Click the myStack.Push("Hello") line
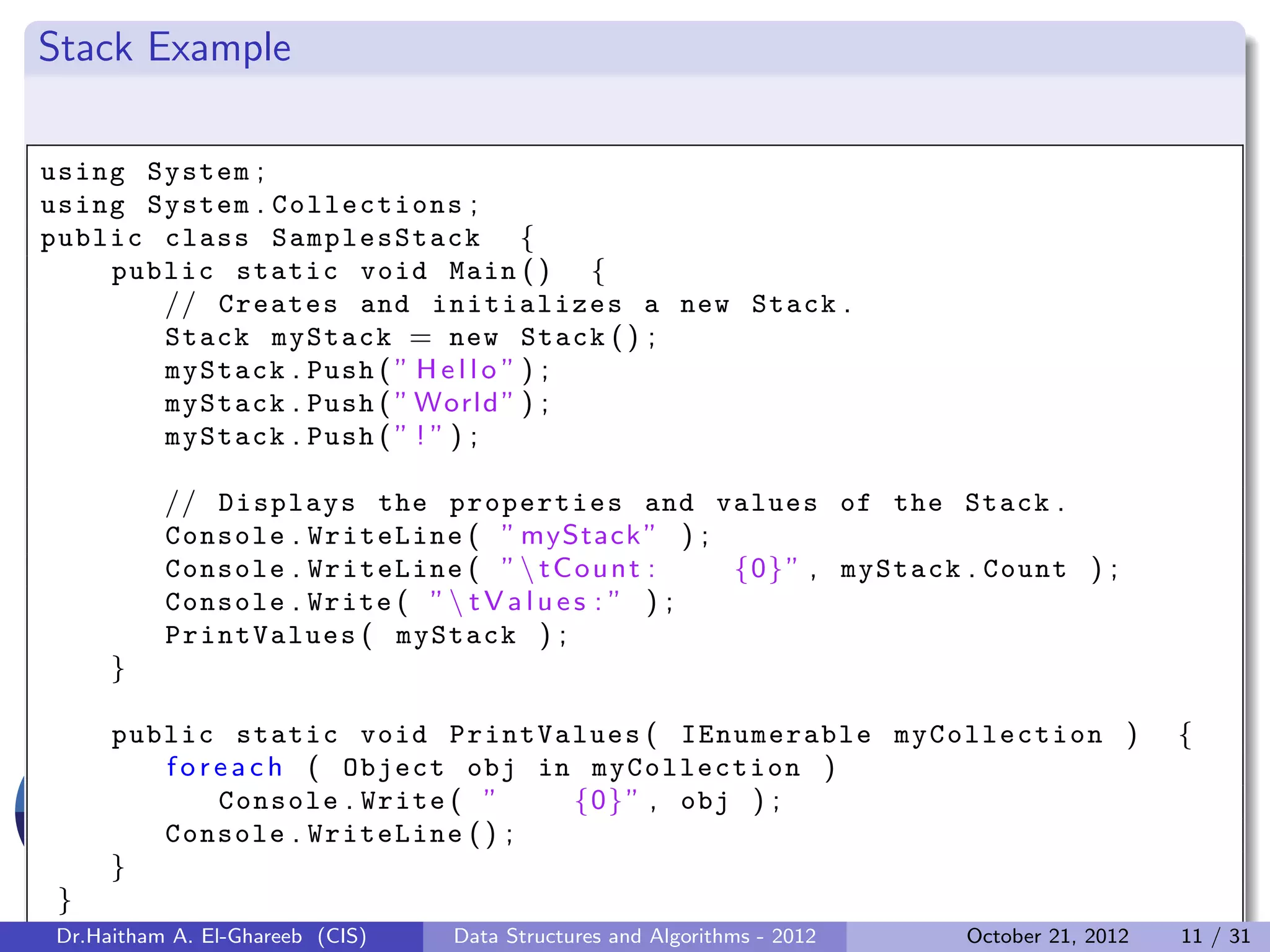The image size is (1270, 952). [357, 371]
